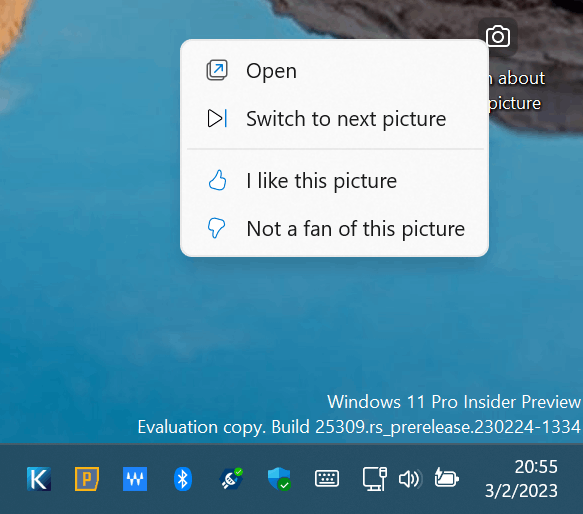Click the play-next arrow icon
The height and width of the screenshot is (514, 583).
point(217,119)
